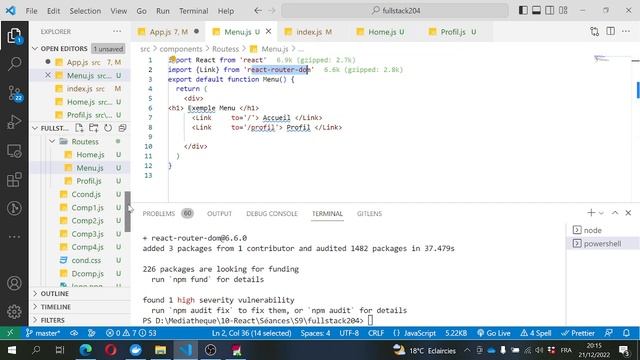
Task: Switch to the App.js editor tab
Action: tap(169, 31)
